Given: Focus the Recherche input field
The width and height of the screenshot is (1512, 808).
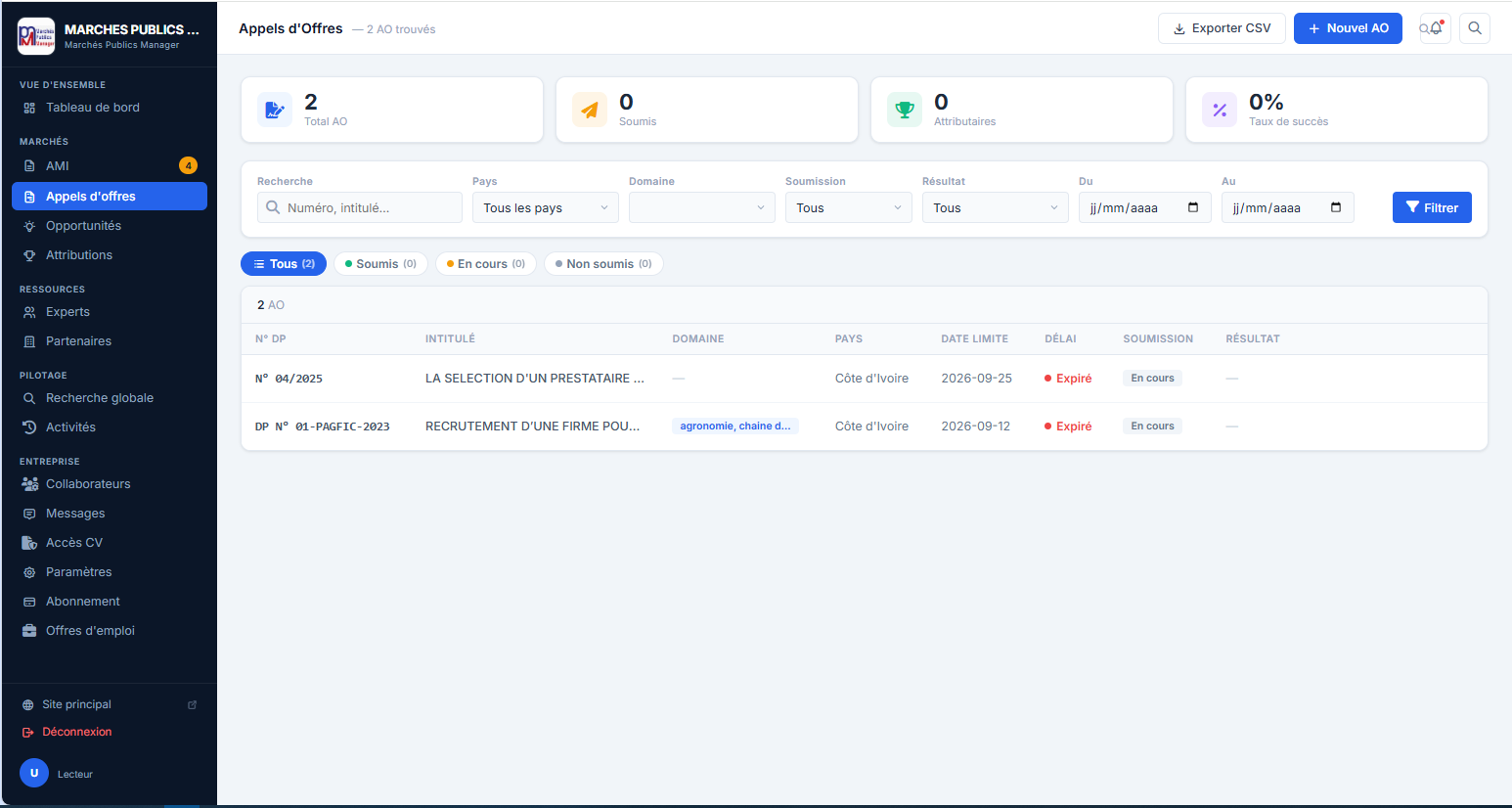Looking at the screenshot, I should point(360,207).
